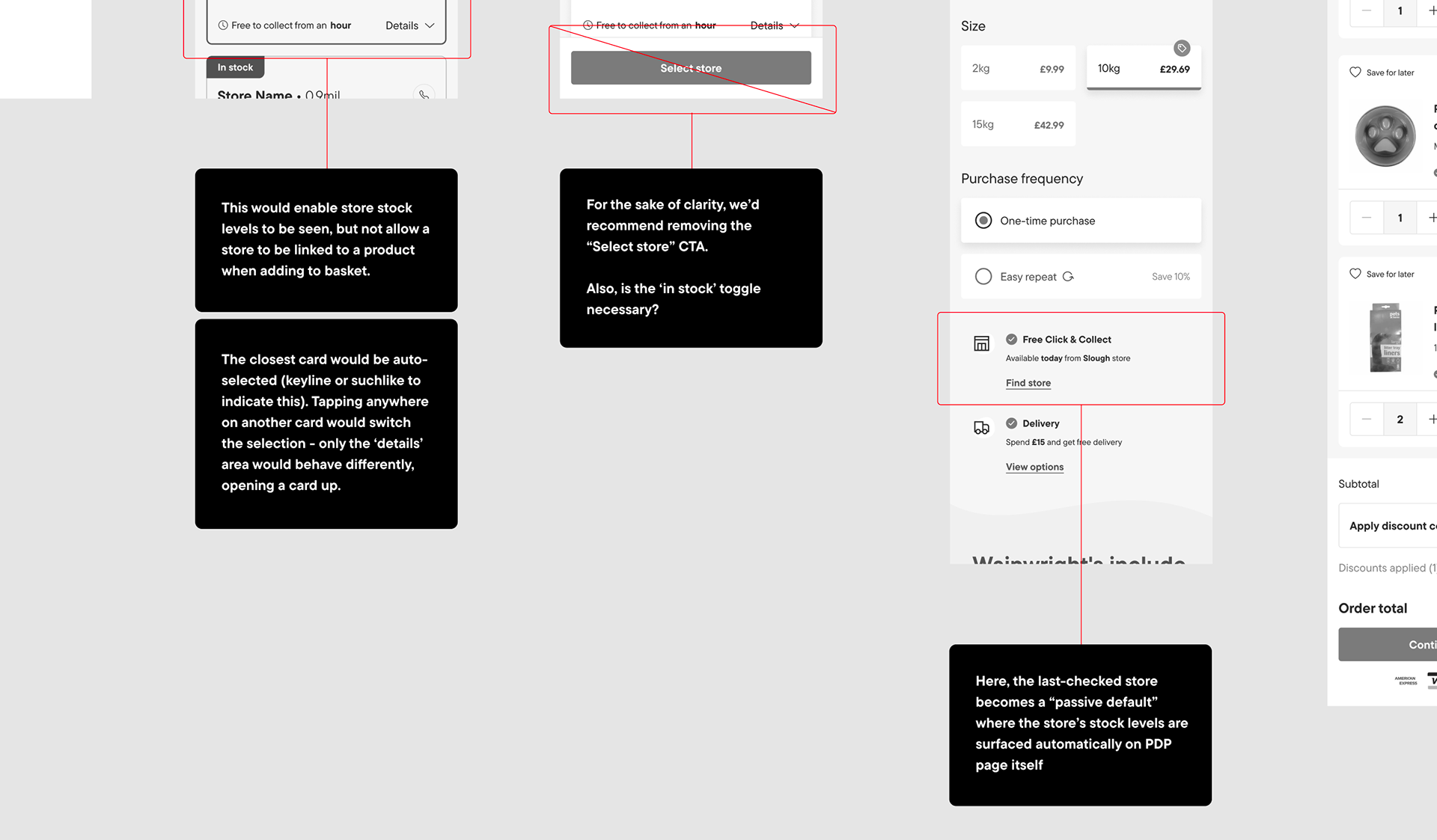This screenshot has width=1437, height=840.
Task: Click the Size heading
Action: 973,26
